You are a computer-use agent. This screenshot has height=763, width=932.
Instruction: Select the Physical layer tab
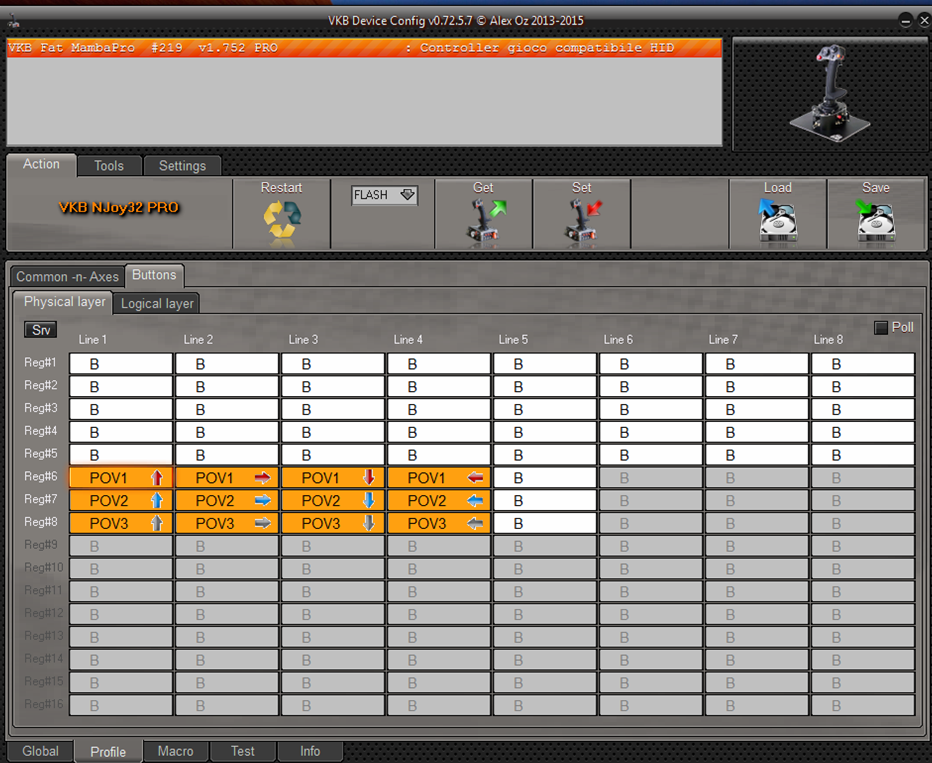(64, 302)
